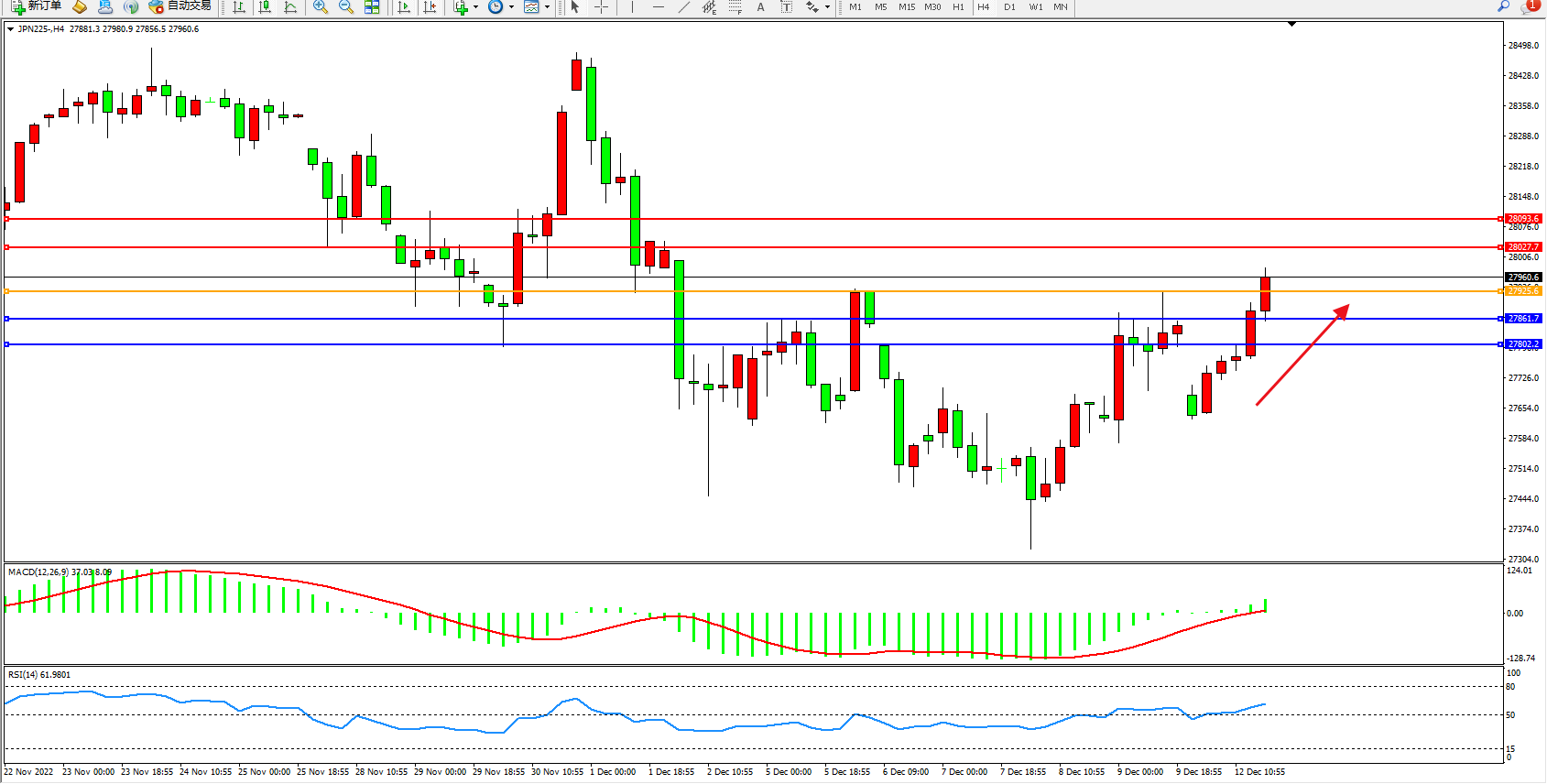
Task: Toggle AutoTrading (自动交易) button
Action: point(180,6)
